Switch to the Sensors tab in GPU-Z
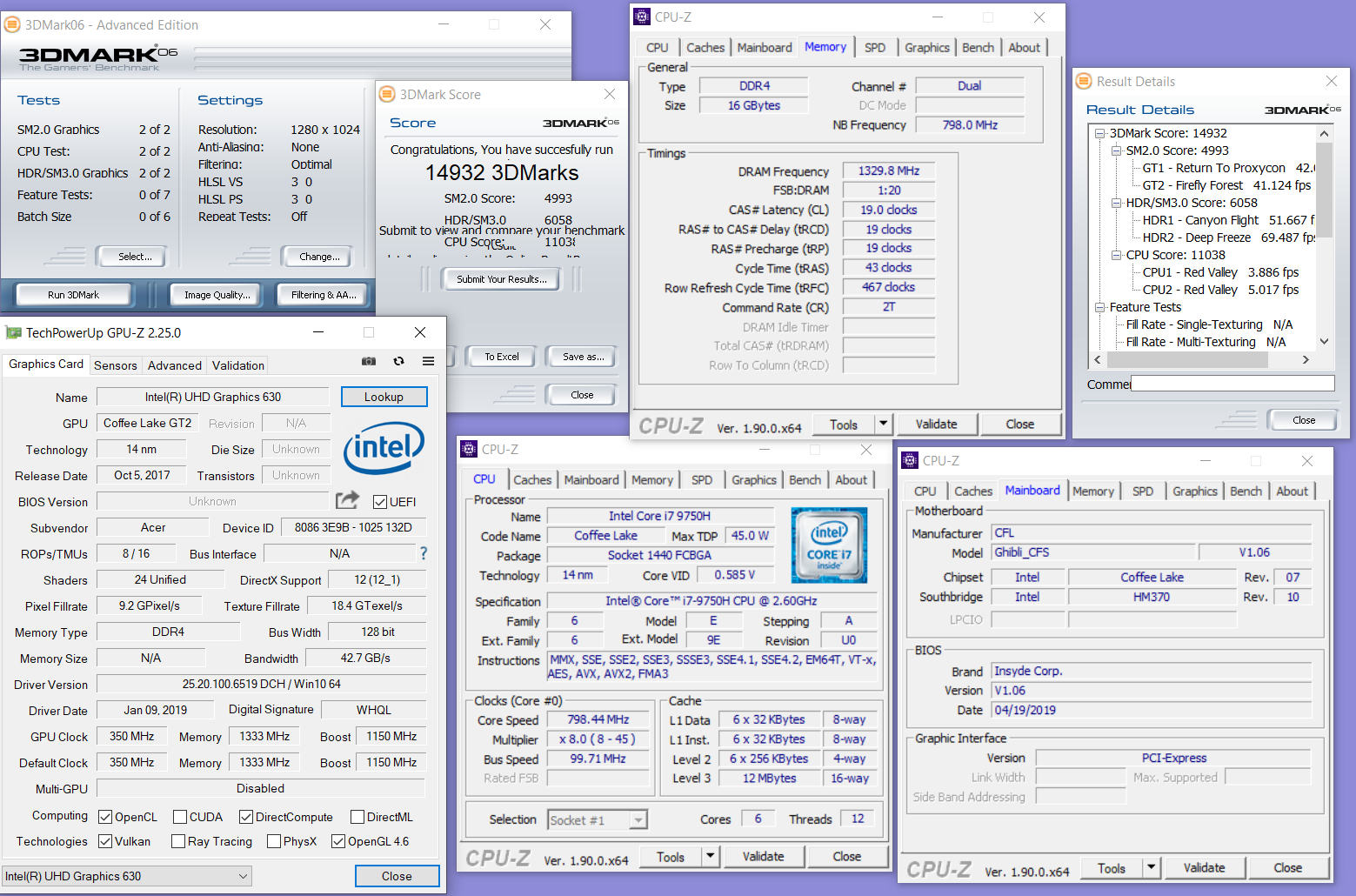Image resolution: width=1356 pixels, height=896 pixels. point(115,365)
